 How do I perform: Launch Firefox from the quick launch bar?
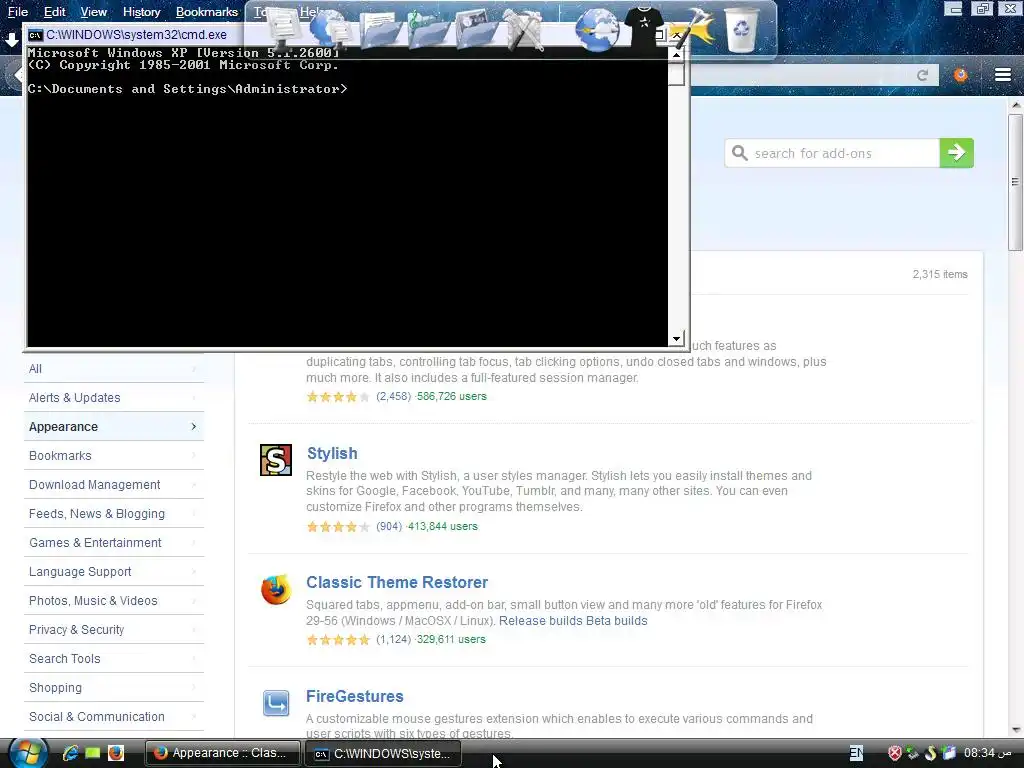[116, 753]
